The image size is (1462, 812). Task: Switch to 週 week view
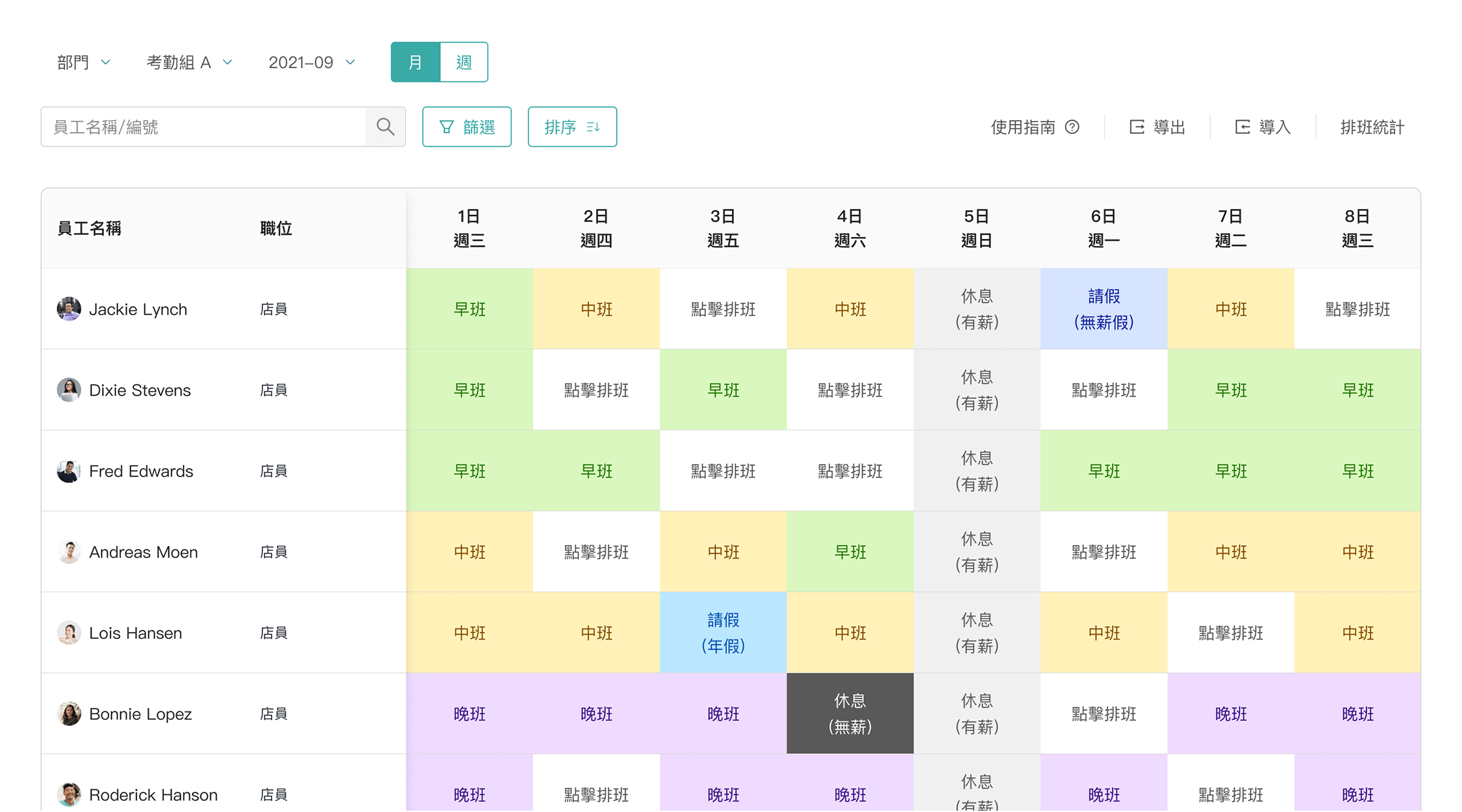[464, 62]
